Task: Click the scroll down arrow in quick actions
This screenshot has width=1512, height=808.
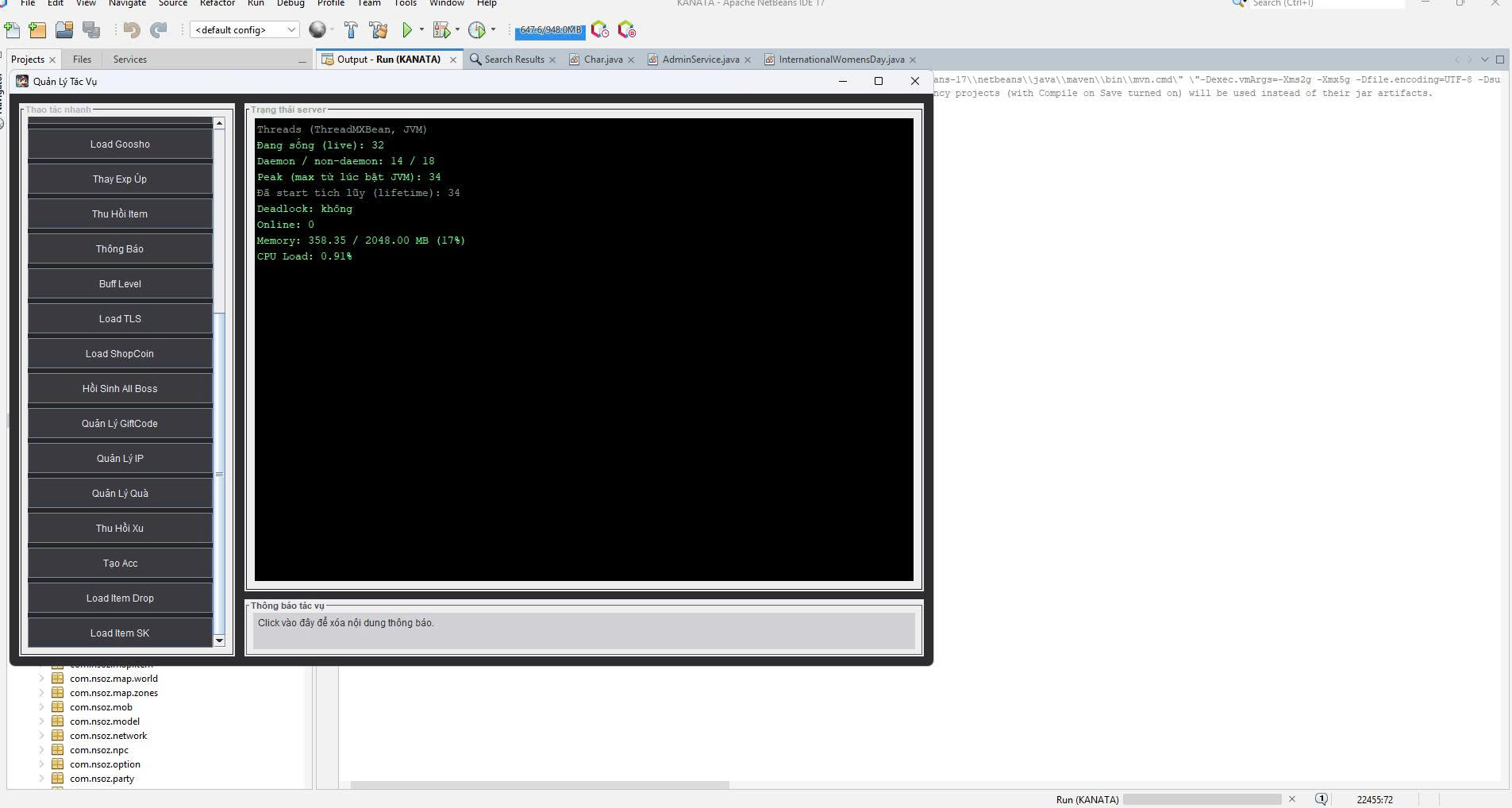Action: click(220, 641)
